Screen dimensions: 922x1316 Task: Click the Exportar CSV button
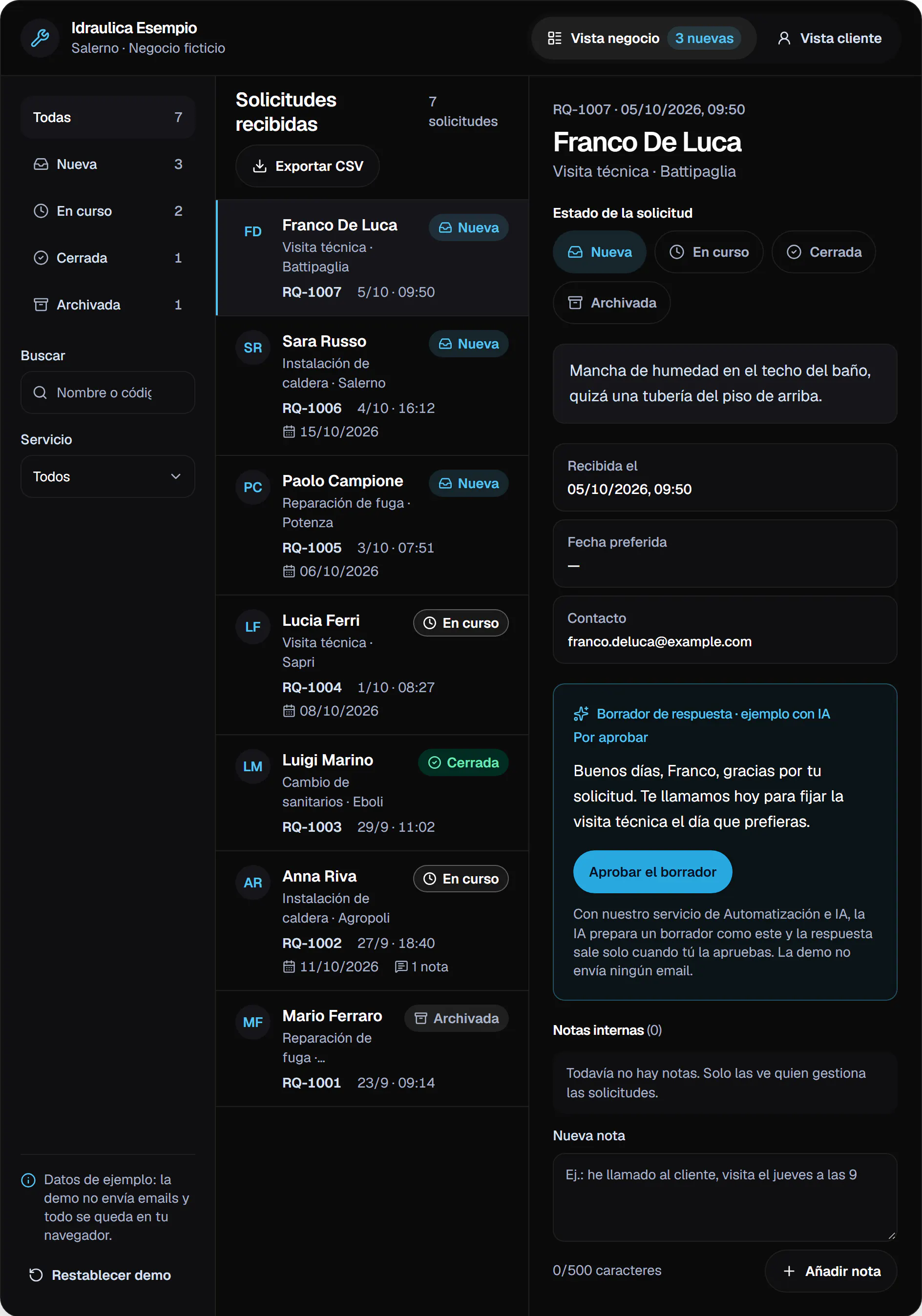pos(307,166)
